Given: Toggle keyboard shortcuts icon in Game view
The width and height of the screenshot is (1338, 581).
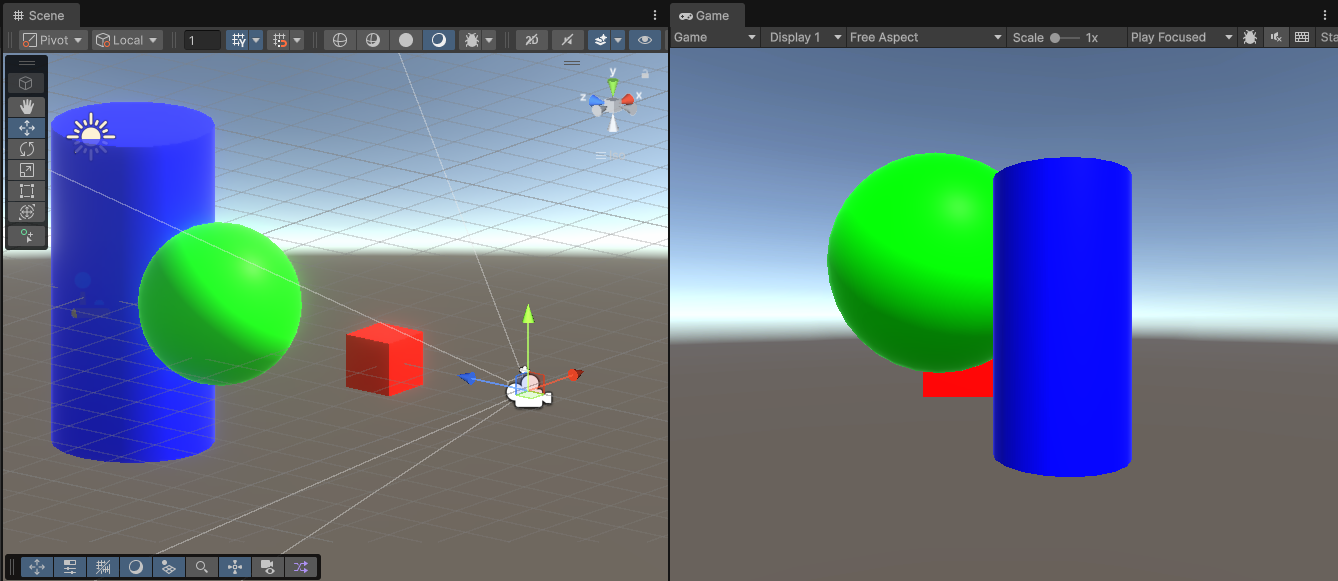Looking at the screenshot, I should click(x=1301, y=37).
